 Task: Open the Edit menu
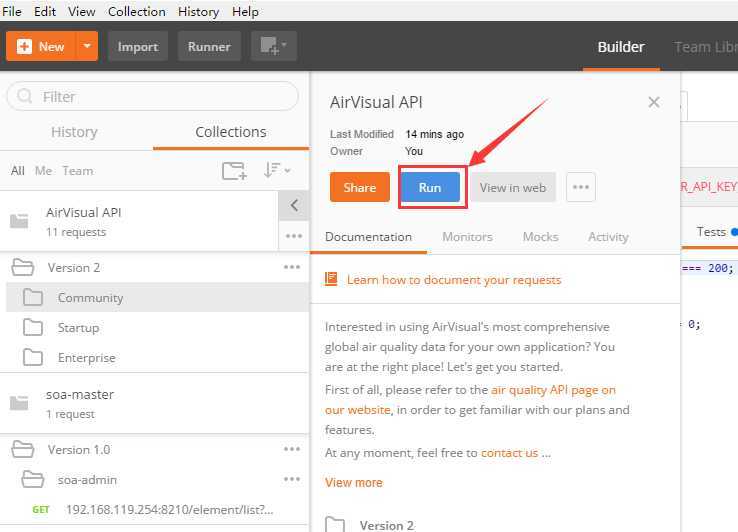45,11
